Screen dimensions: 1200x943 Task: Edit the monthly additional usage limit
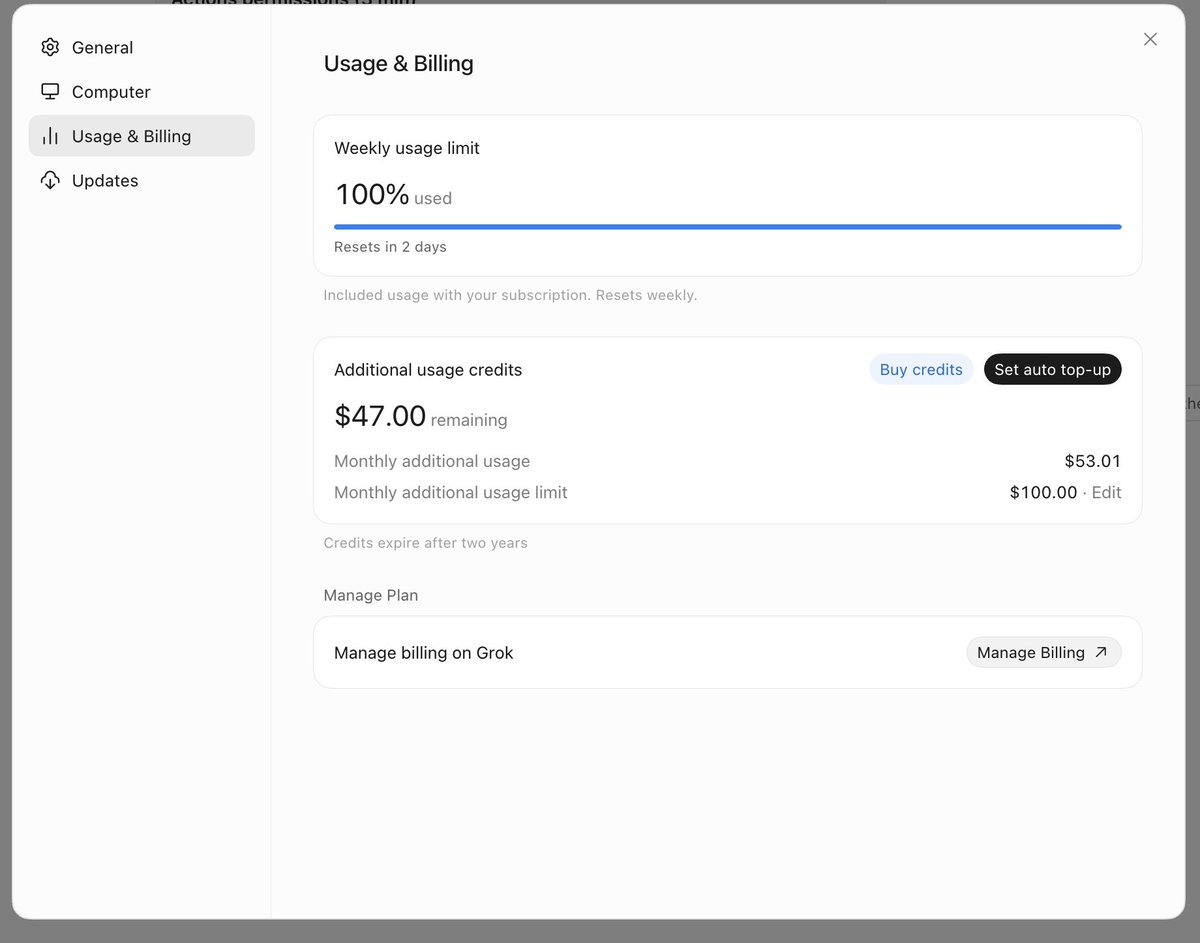[1106, 492]
